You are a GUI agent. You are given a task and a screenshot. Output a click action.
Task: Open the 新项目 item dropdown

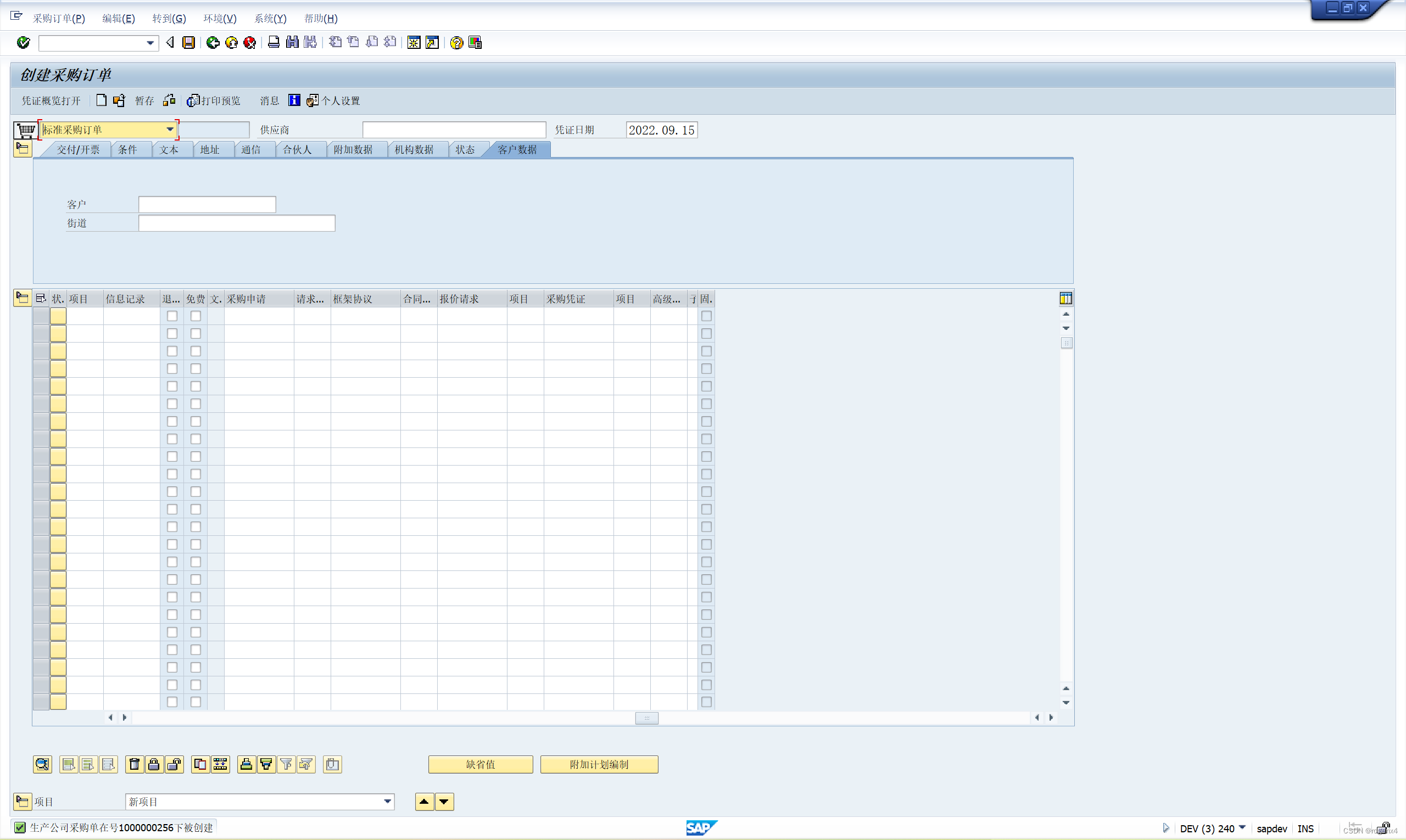(x=388, y=802)
